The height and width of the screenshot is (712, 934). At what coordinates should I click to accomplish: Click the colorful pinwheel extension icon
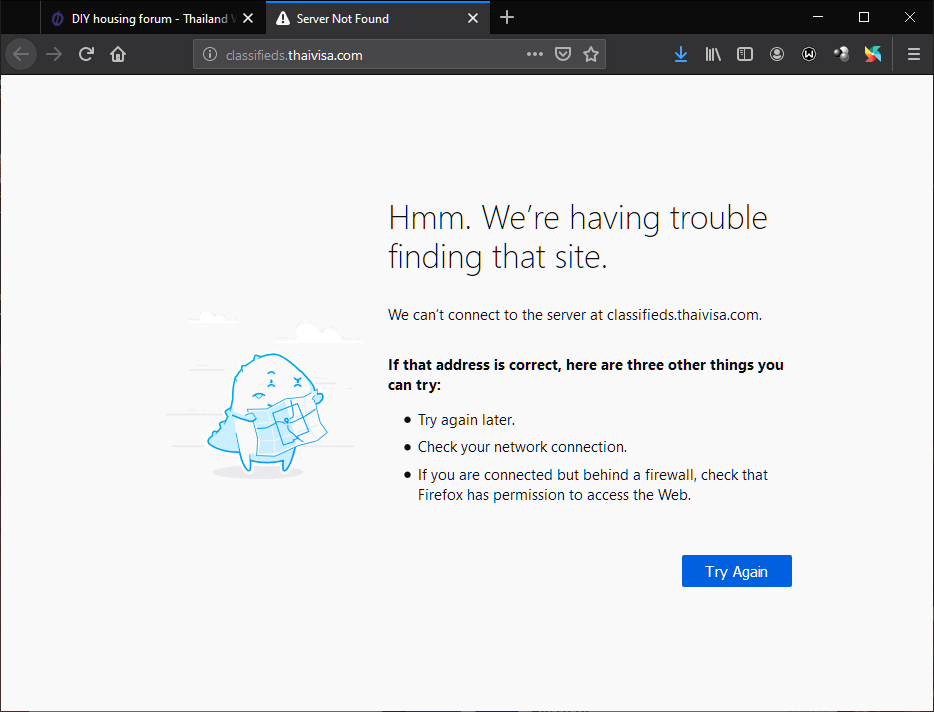873,54
